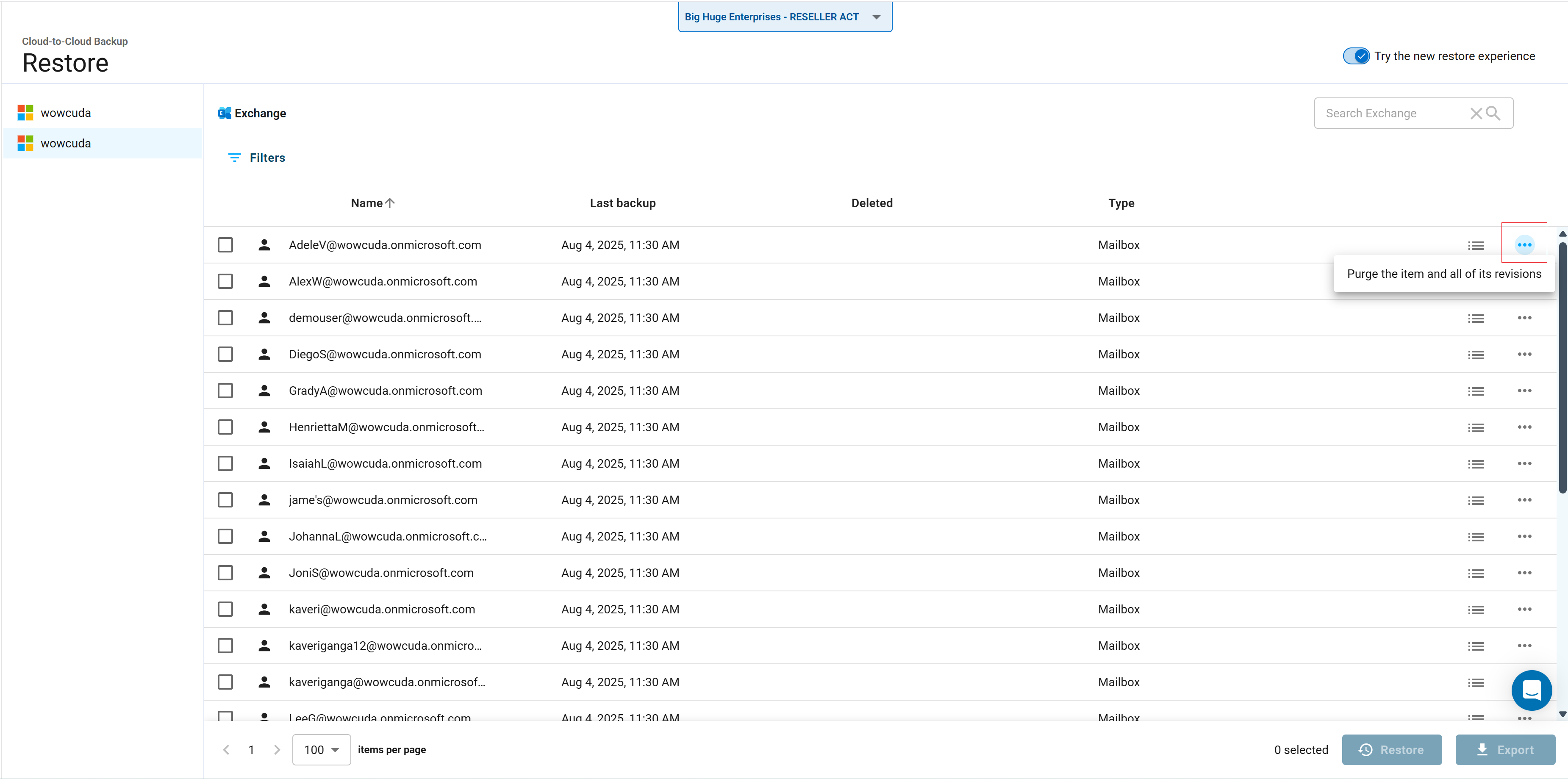
Task: Toggle off the new restore experience switch
Action: tap(1356, 56)
